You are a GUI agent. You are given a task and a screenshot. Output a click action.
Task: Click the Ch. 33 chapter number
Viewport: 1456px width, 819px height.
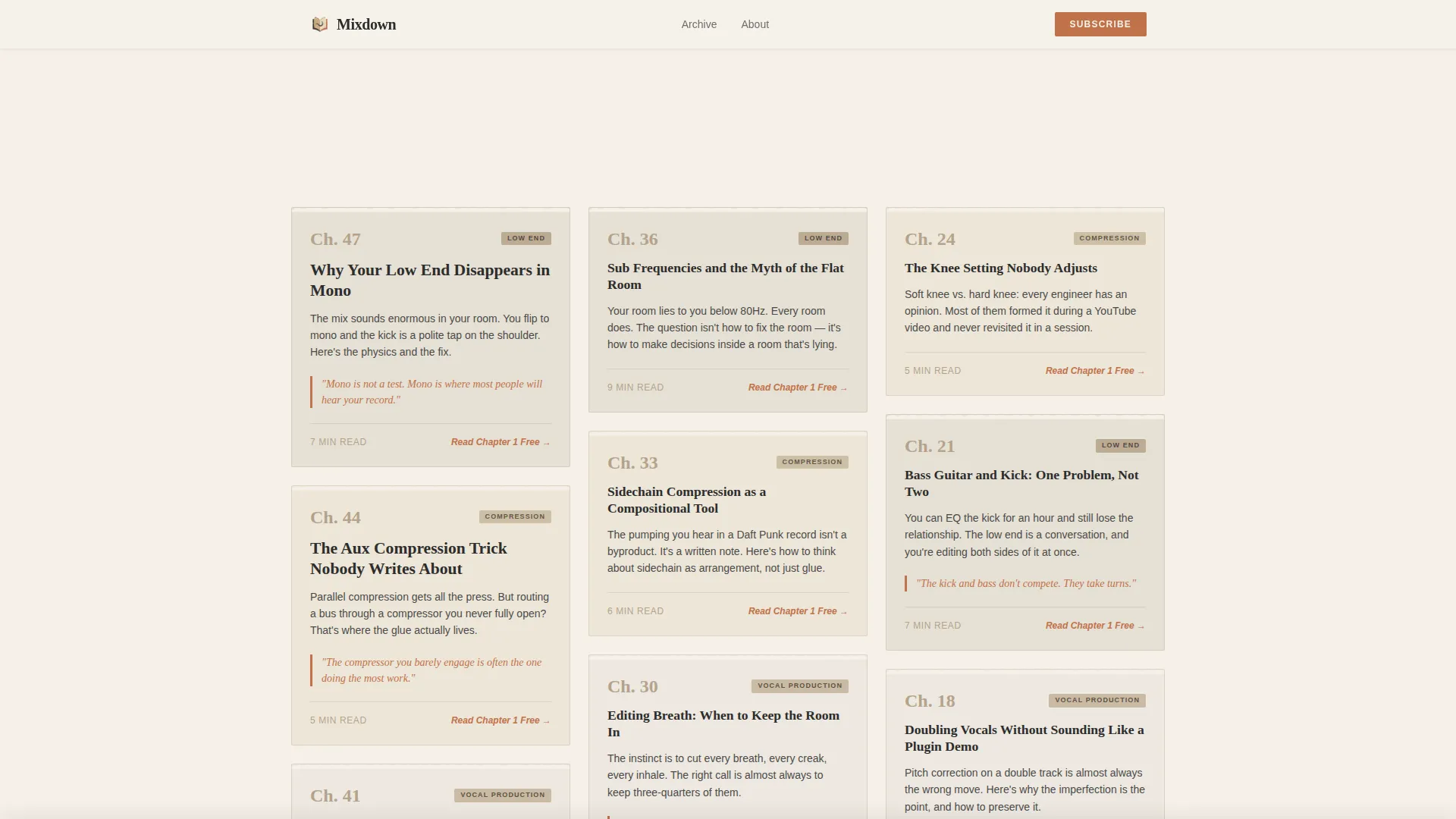pos(632,463)
